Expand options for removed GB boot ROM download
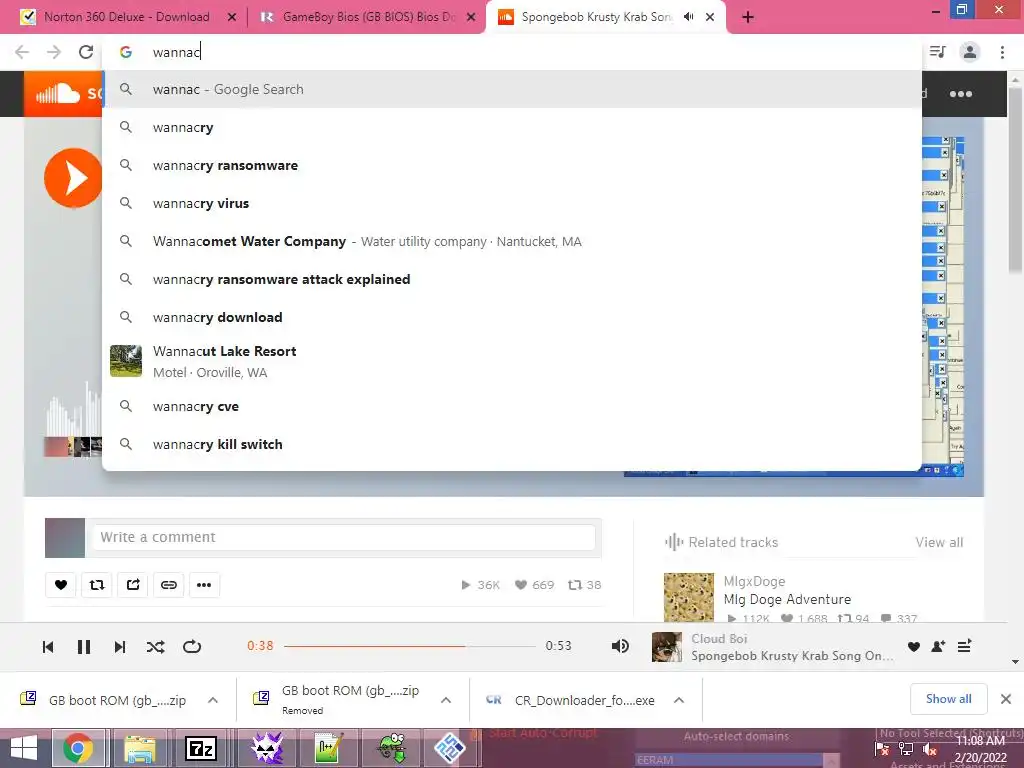This screenshot has height=768, width=1024. click(x=446, y=700)
